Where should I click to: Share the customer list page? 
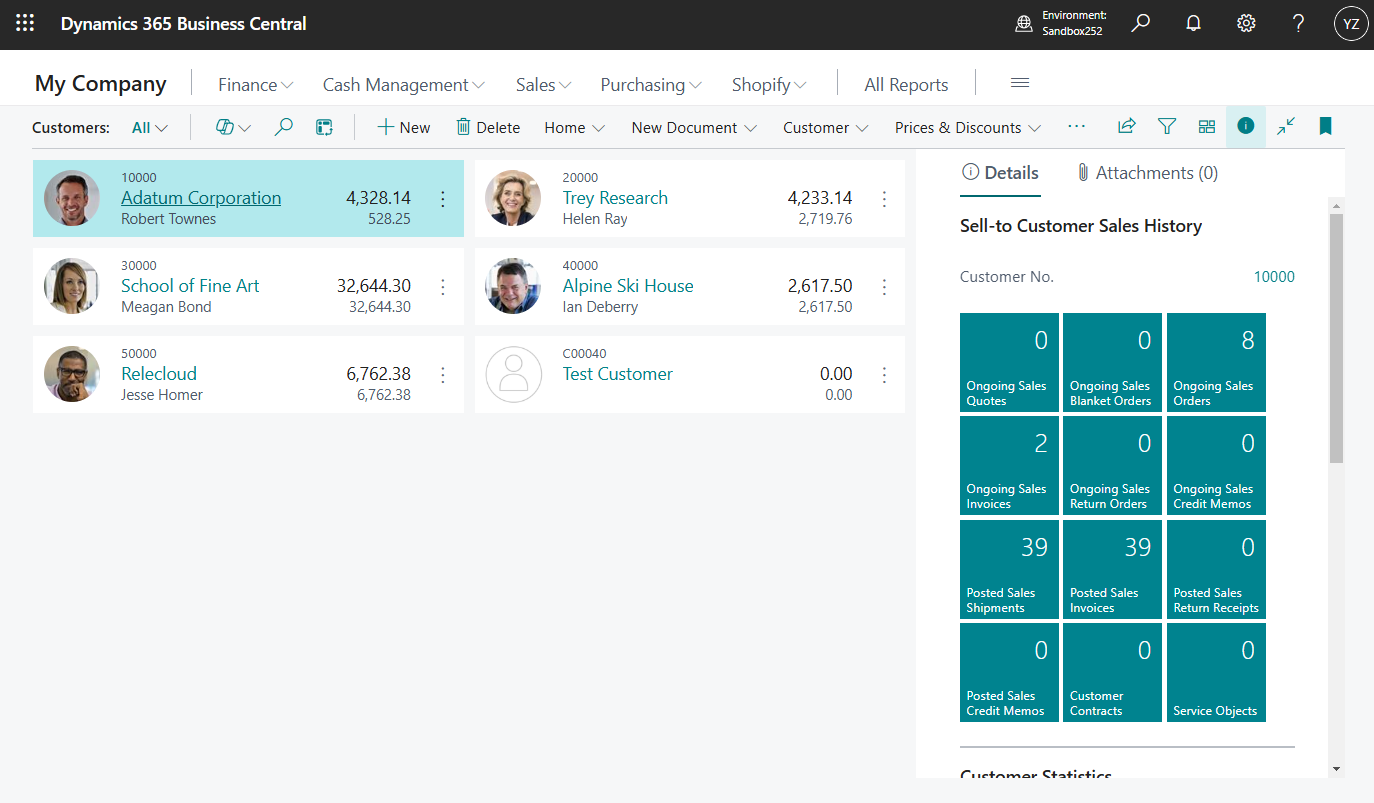[x=1126, y=127]
